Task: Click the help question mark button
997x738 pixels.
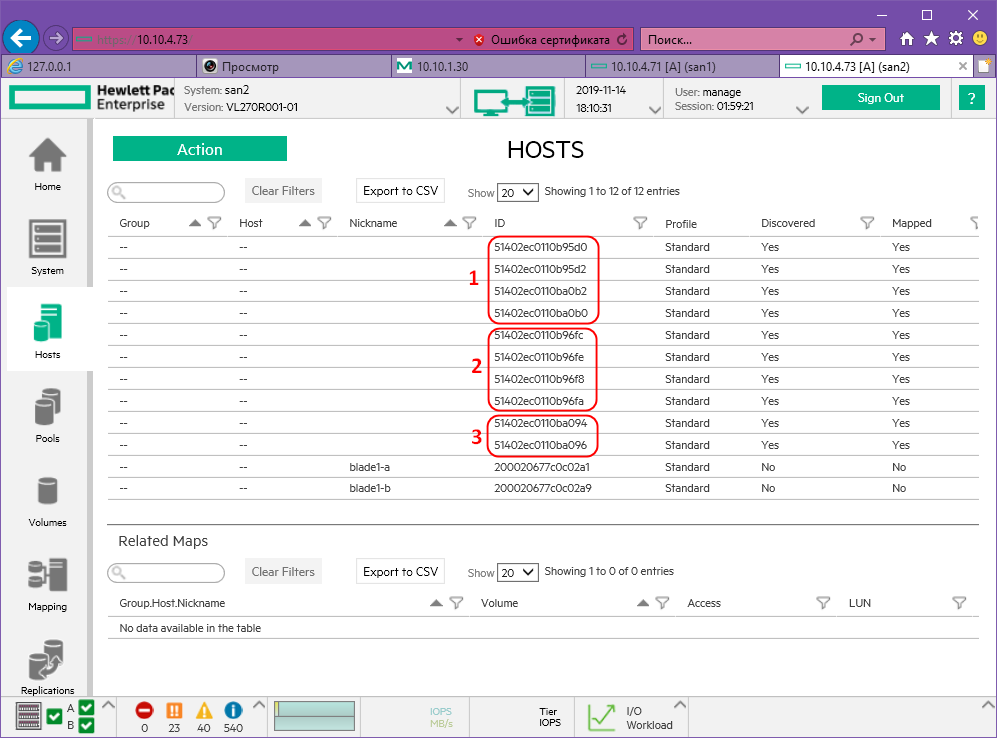Action: point(971,98)
